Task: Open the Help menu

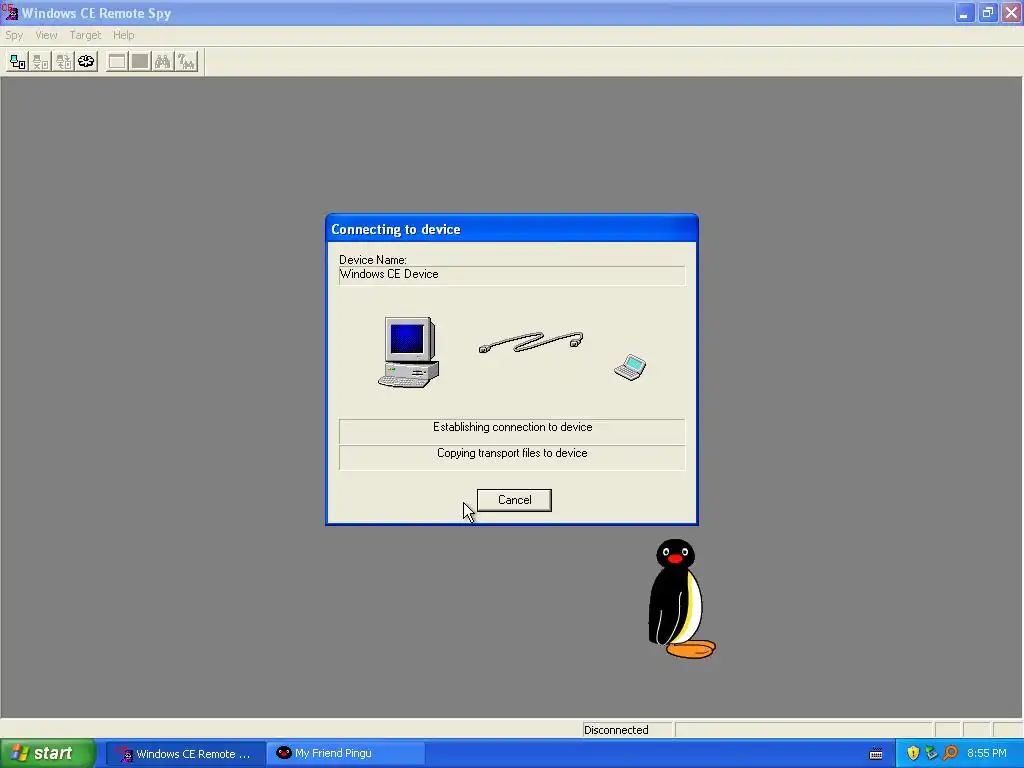Action: coord(123,35)
